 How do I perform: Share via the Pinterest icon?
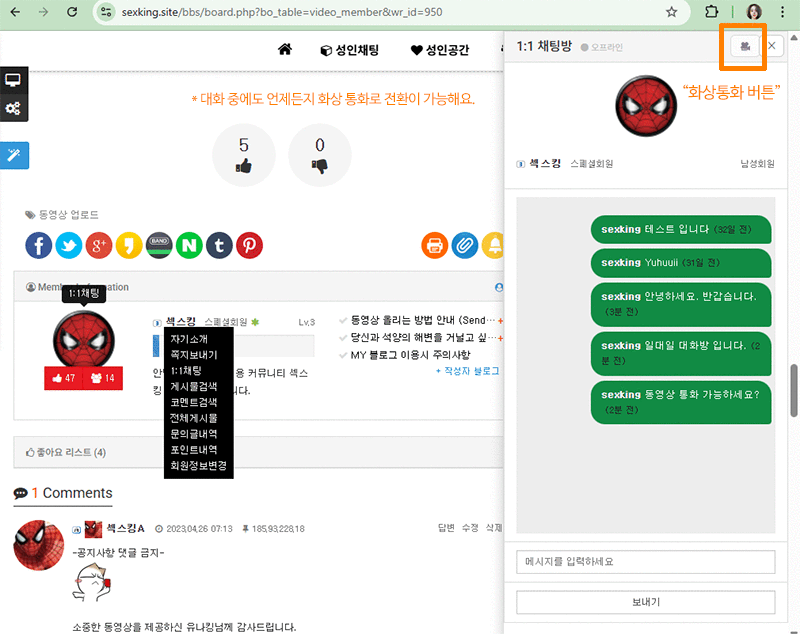click(x=249, y=245)
